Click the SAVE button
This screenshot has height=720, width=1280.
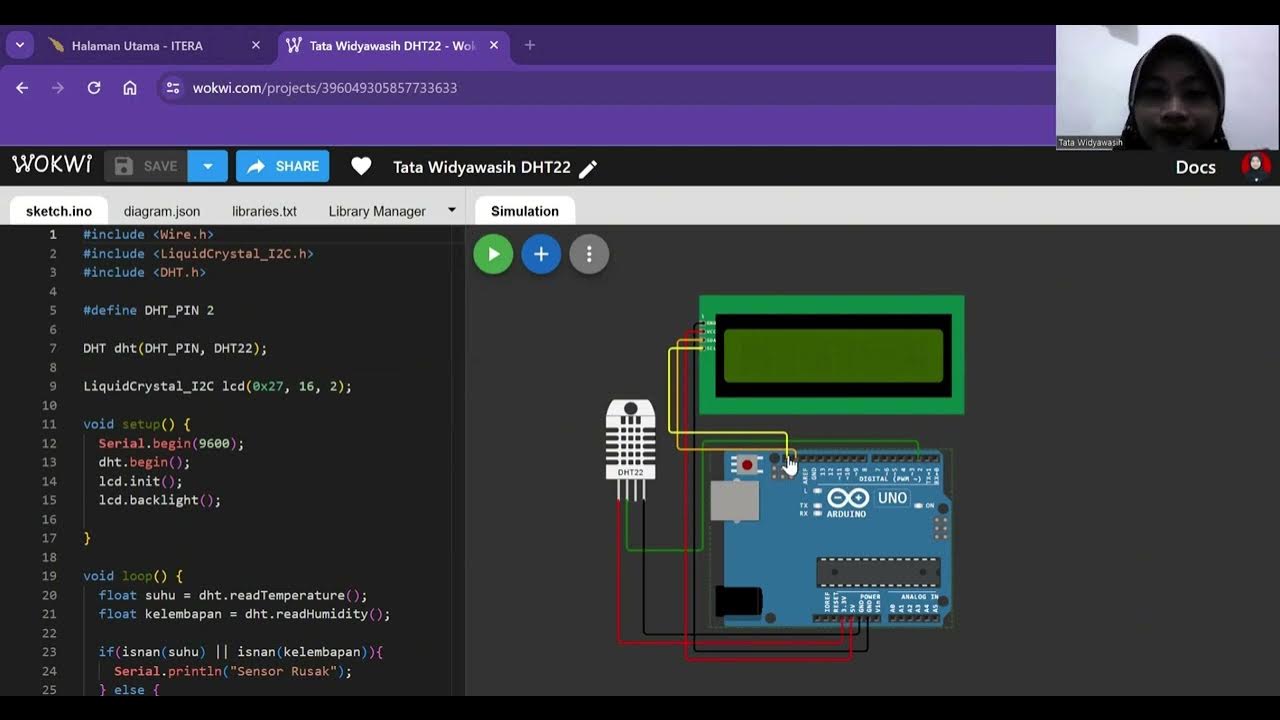(147, 166)
